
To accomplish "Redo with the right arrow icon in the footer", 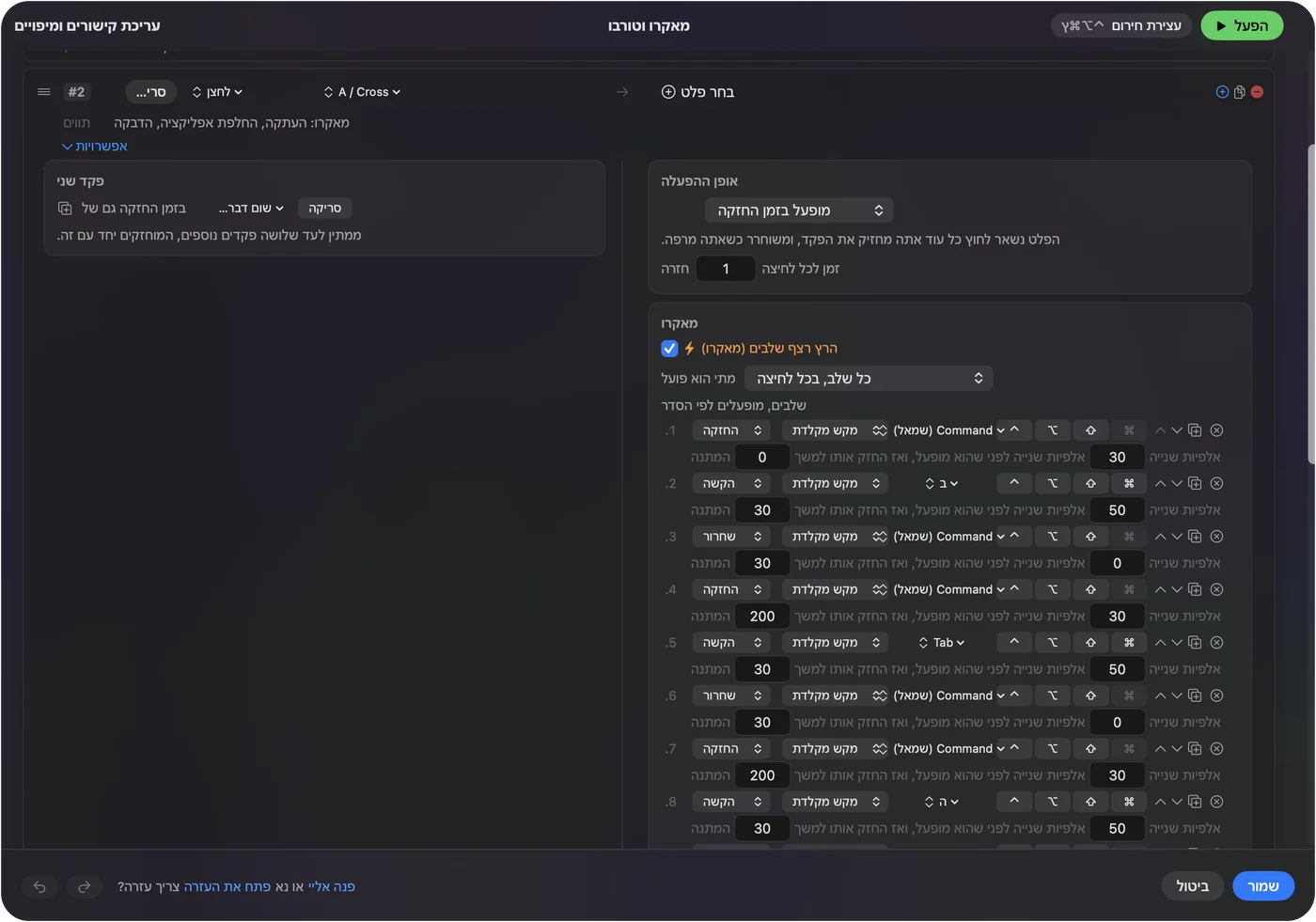I will click(x=85, y=886).
